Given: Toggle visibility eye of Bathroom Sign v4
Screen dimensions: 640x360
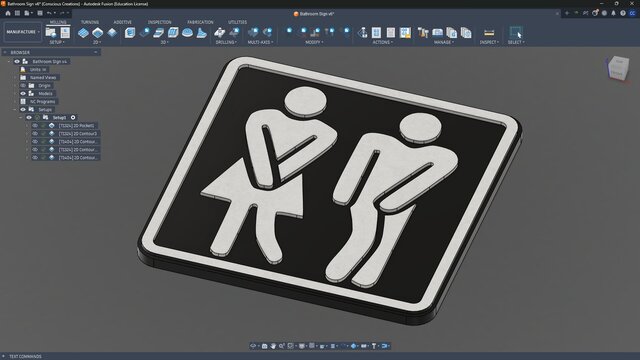Looking at the screenshot, I should pos(17,61).
